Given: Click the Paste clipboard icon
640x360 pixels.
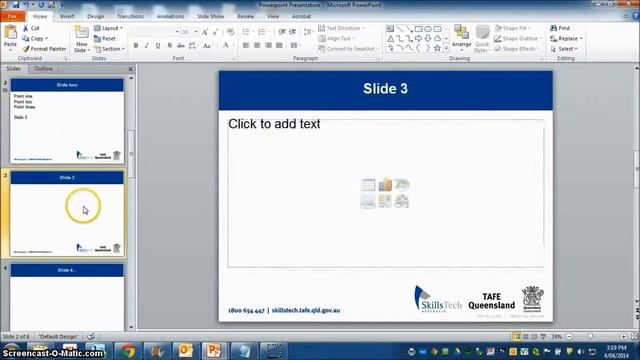Looking at the screenshot, I should 10,32.
